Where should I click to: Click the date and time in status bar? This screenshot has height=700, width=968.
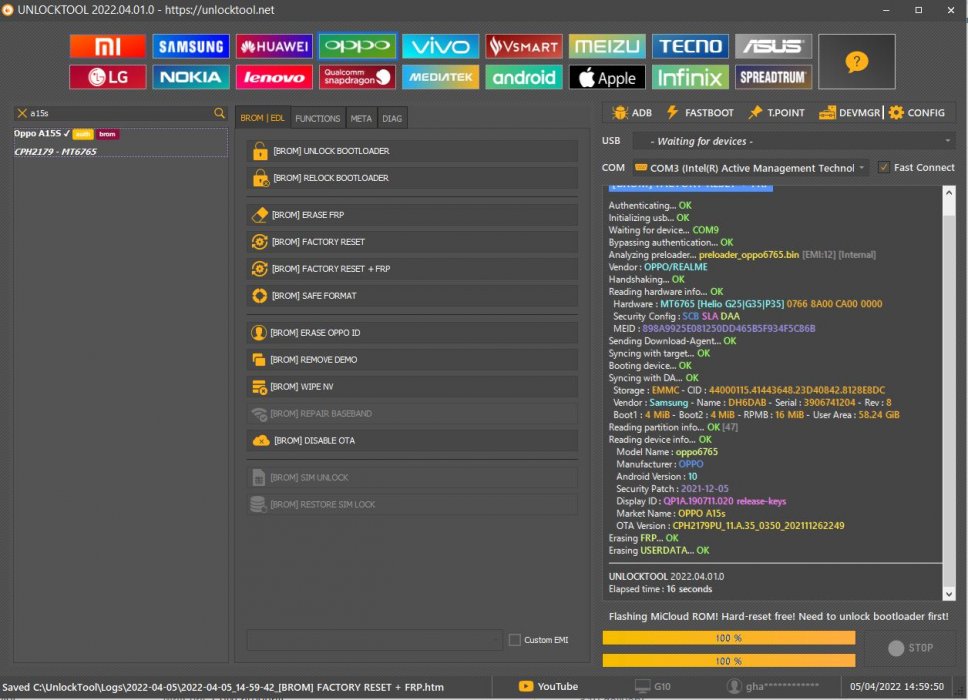tap(896, 686)
